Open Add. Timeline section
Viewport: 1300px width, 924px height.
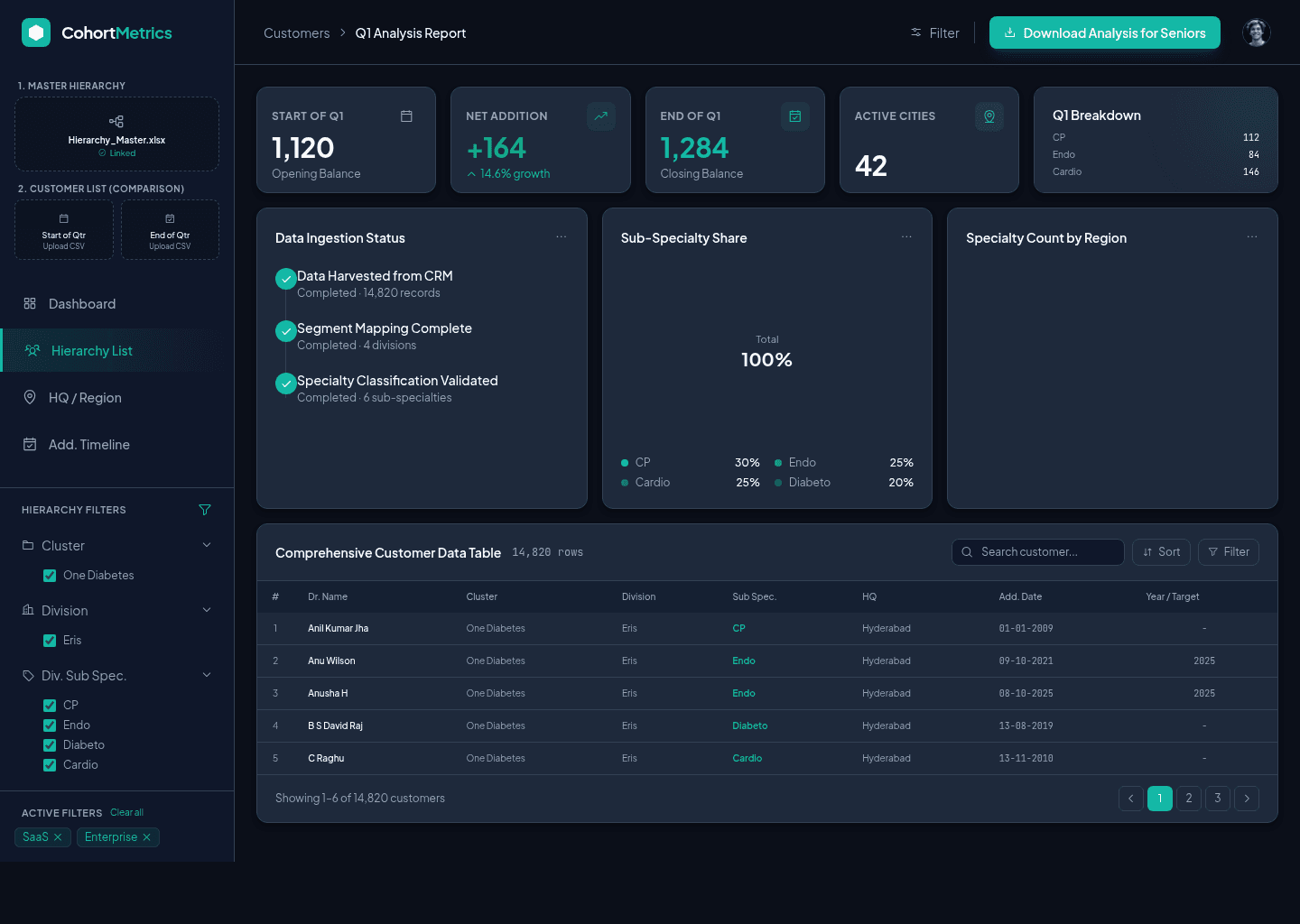[117, 445]
